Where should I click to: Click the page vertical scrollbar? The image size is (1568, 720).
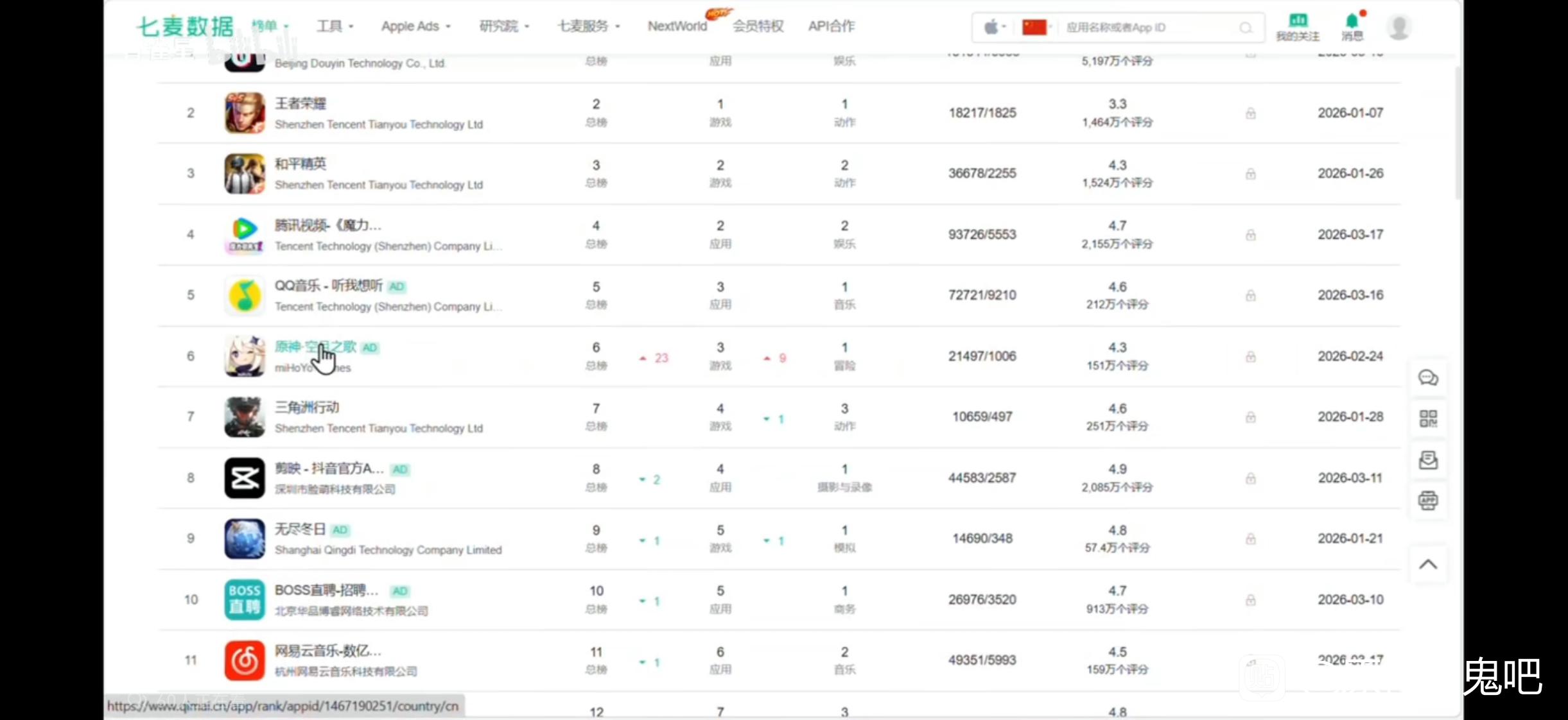pyautogui.click(x=1458, y=132)
